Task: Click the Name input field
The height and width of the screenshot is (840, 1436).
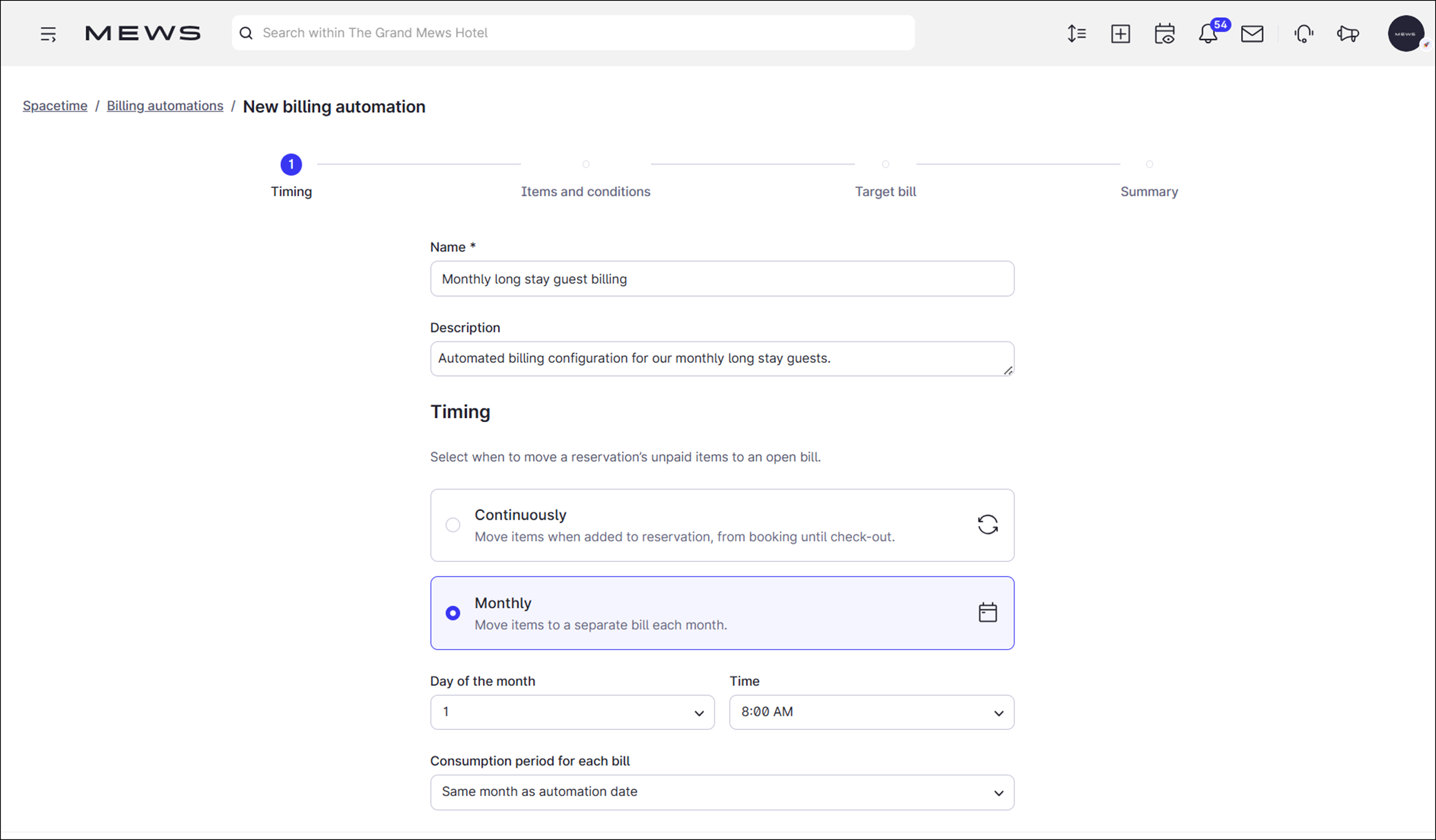Action: click(722, 279)
